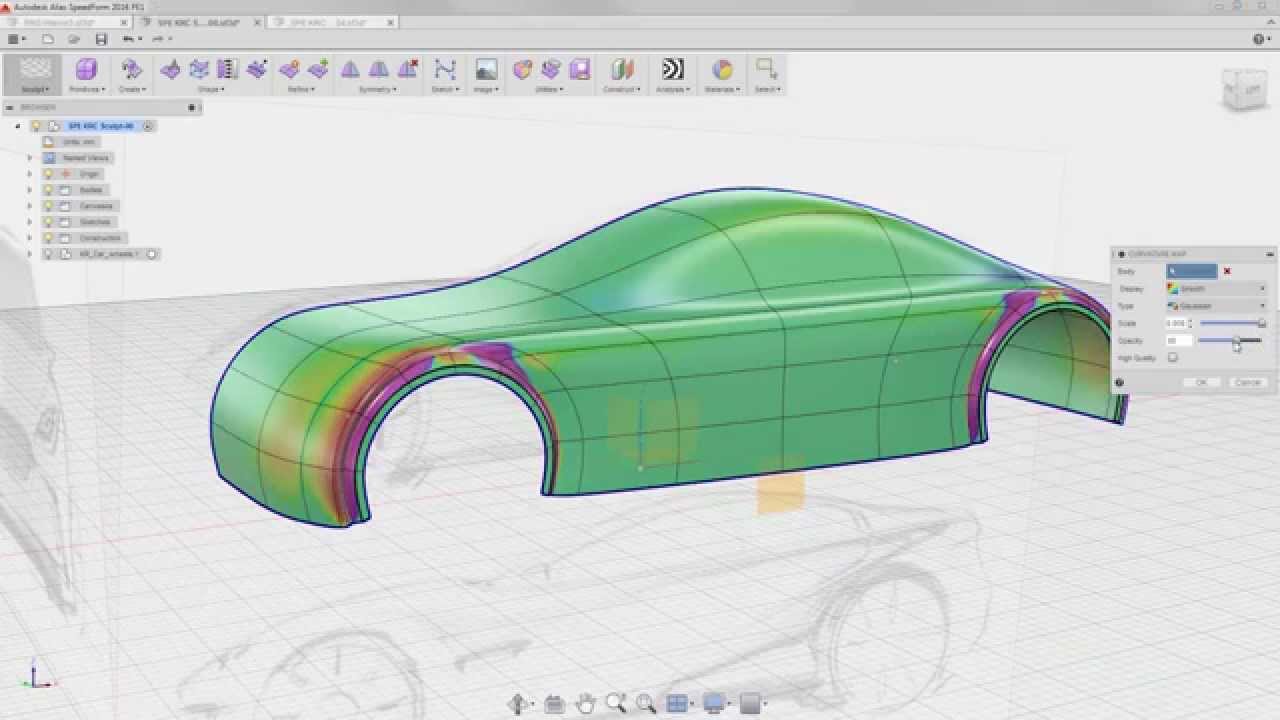Click the Construct planes icon
Screen dimensions: 1280x720
[623, 69]
